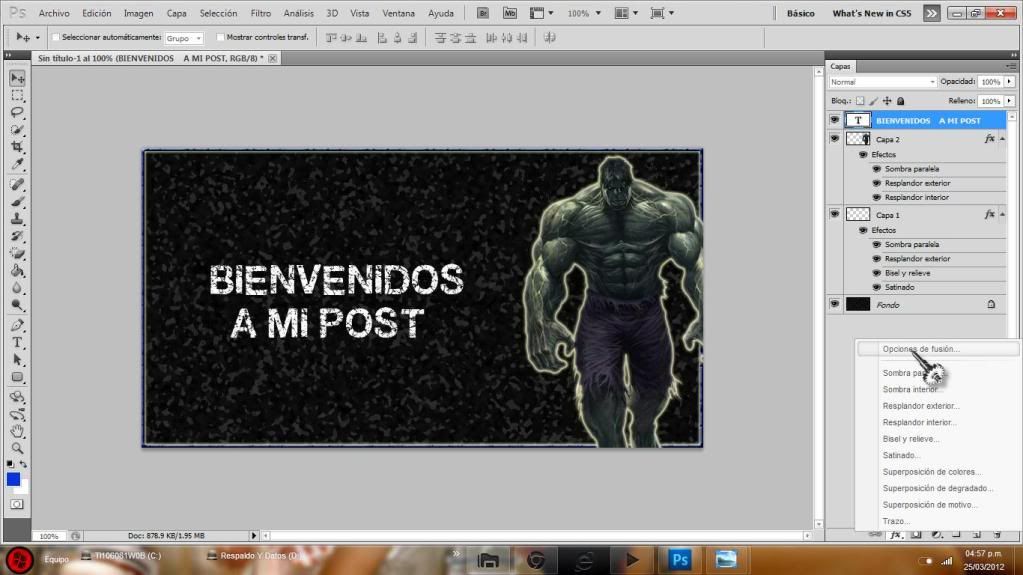
Task: Click the Capas panel tab
Action: [840, 67]
